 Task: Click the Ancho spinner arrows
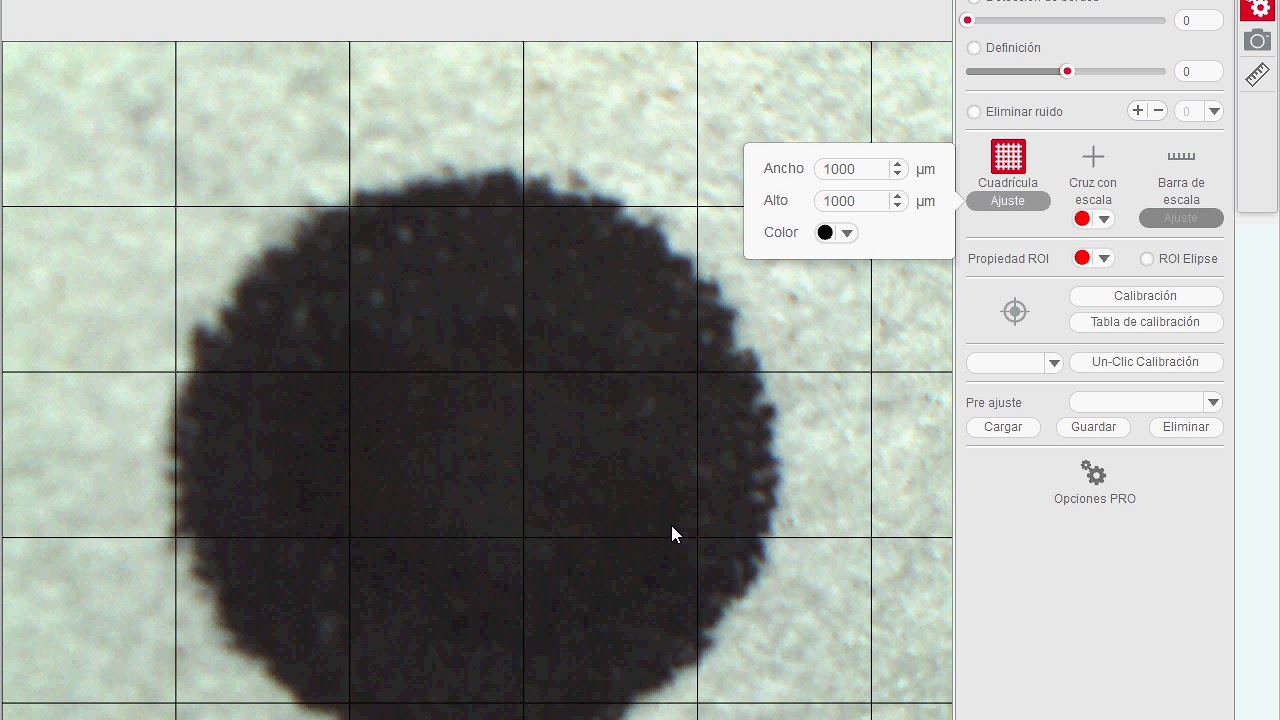coord(898,169)
